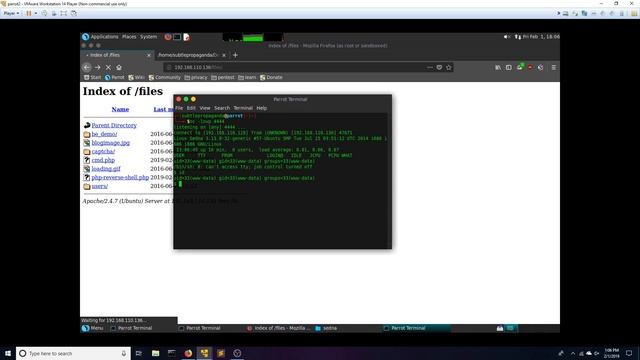Open Firefox from the Windows taskbar
Screen dimensions: 640x360
coord(188,353)
